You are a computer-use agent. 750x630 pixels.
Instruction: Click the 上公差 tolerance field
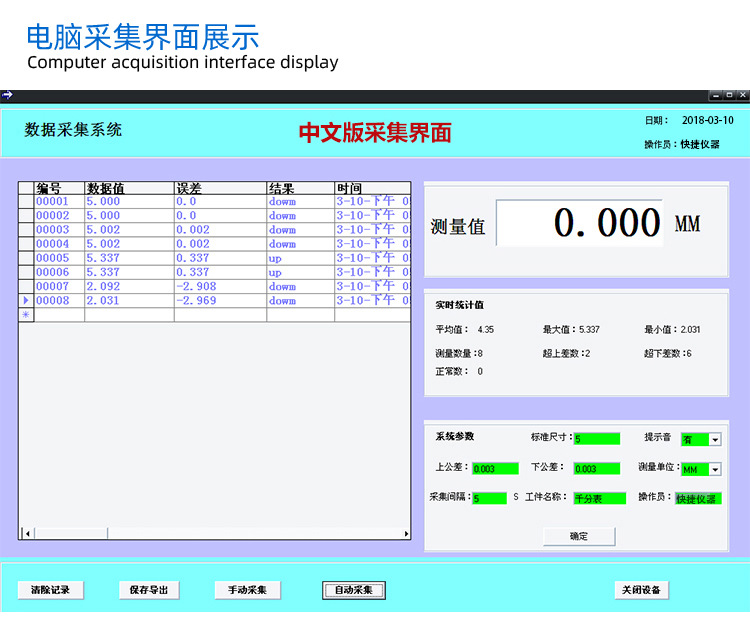click(x=495, y=468)
